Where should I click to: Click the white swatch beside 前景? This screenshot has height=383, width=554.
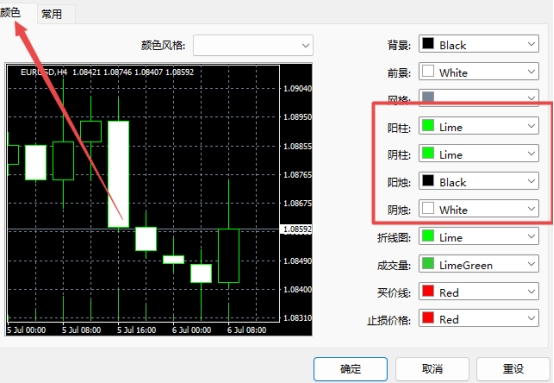click(428, 71)
